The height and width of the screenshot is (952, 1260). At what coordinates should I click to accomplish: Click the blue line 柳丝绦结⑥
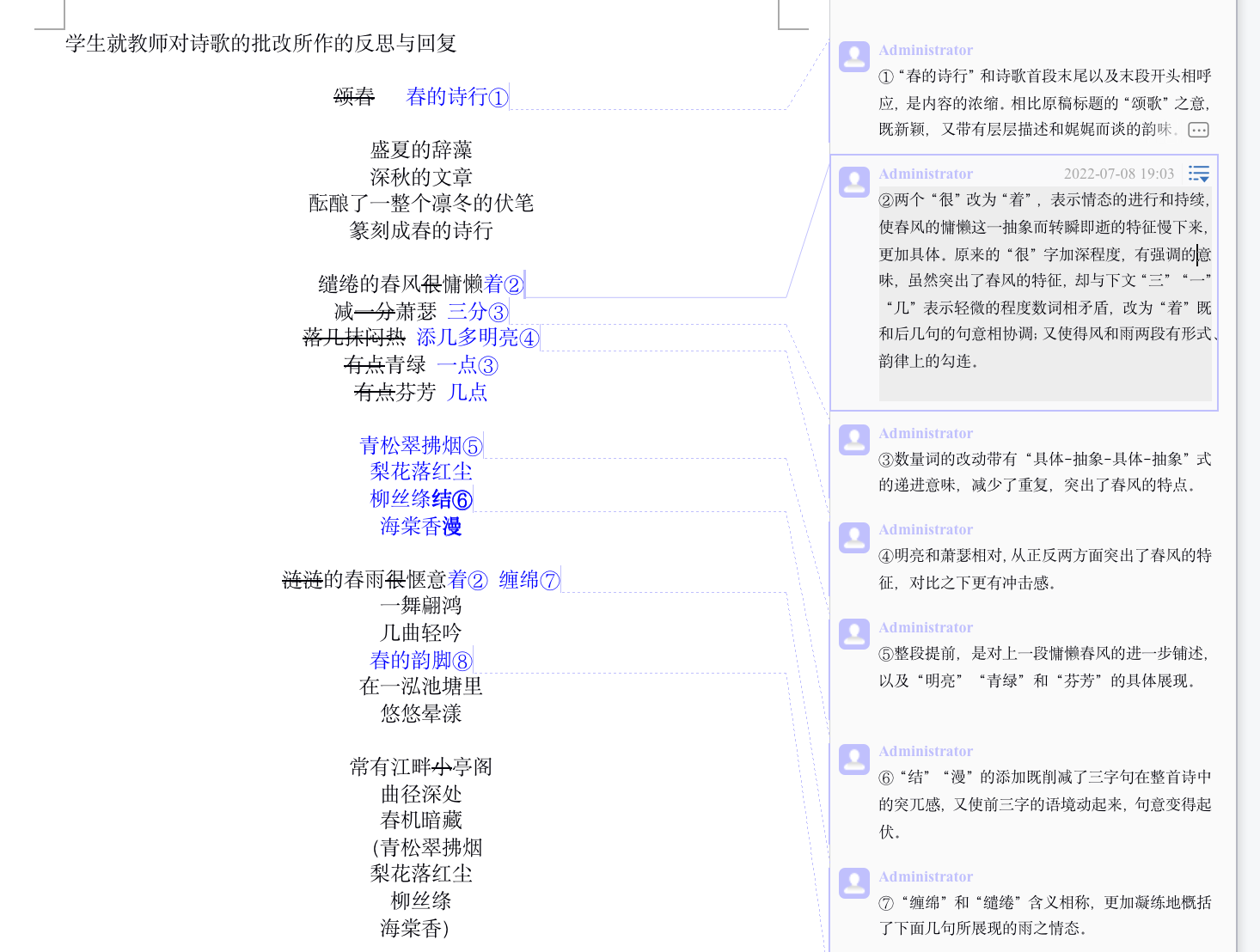(421, 498)
